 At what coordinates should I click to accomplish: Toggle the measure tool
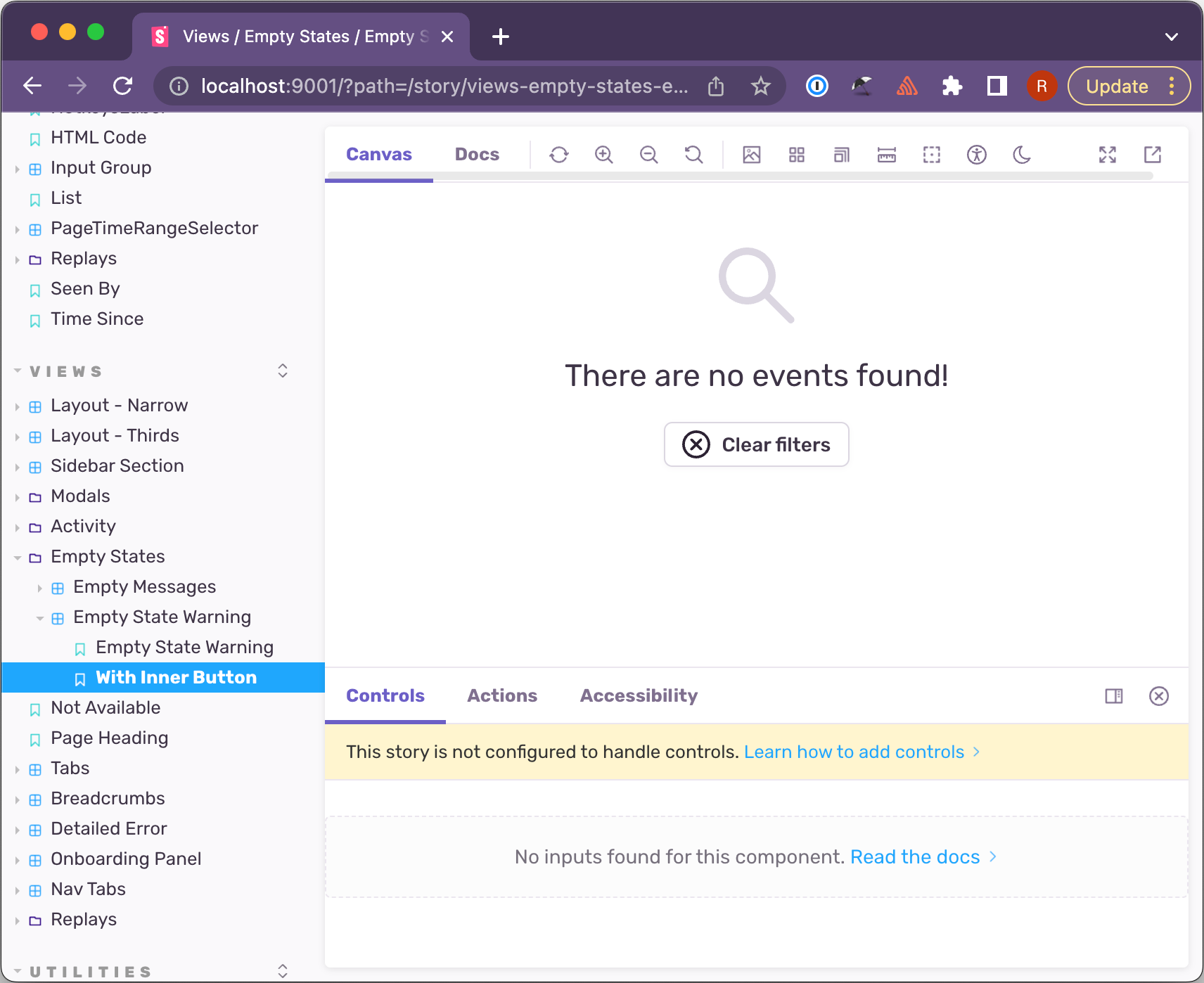(887, 155)
